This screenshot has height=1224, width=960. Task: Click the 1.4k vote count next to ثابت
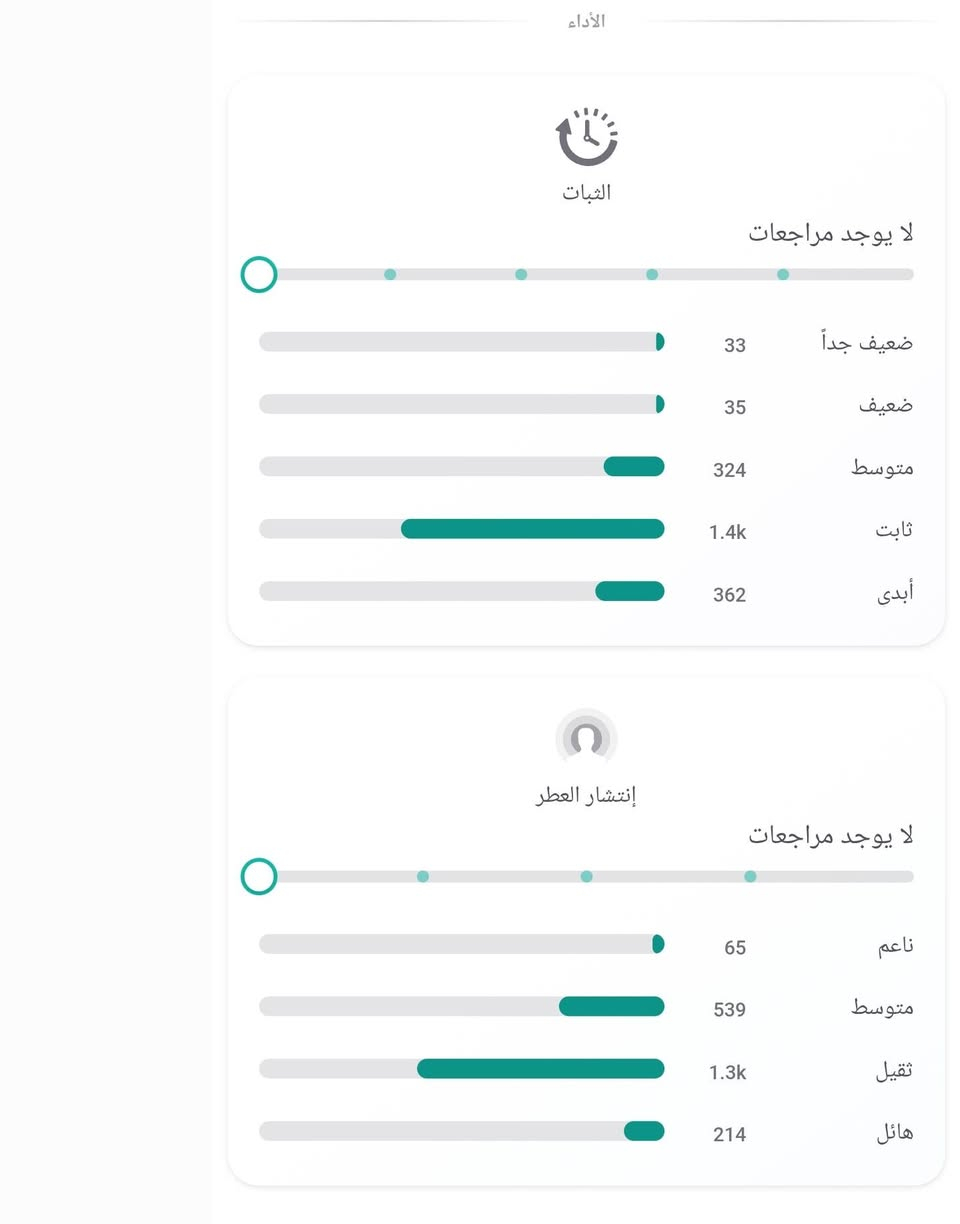[x=730, y=533]
